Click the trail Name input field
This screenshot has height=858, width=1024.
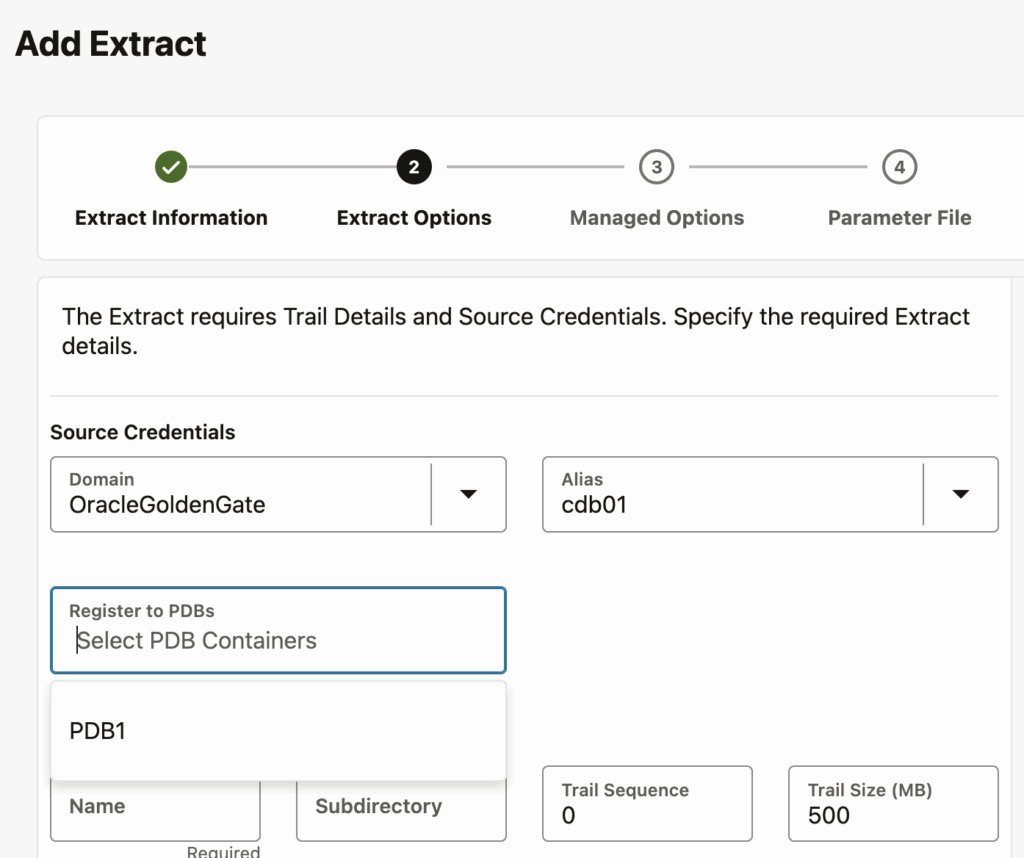[155, 812]
